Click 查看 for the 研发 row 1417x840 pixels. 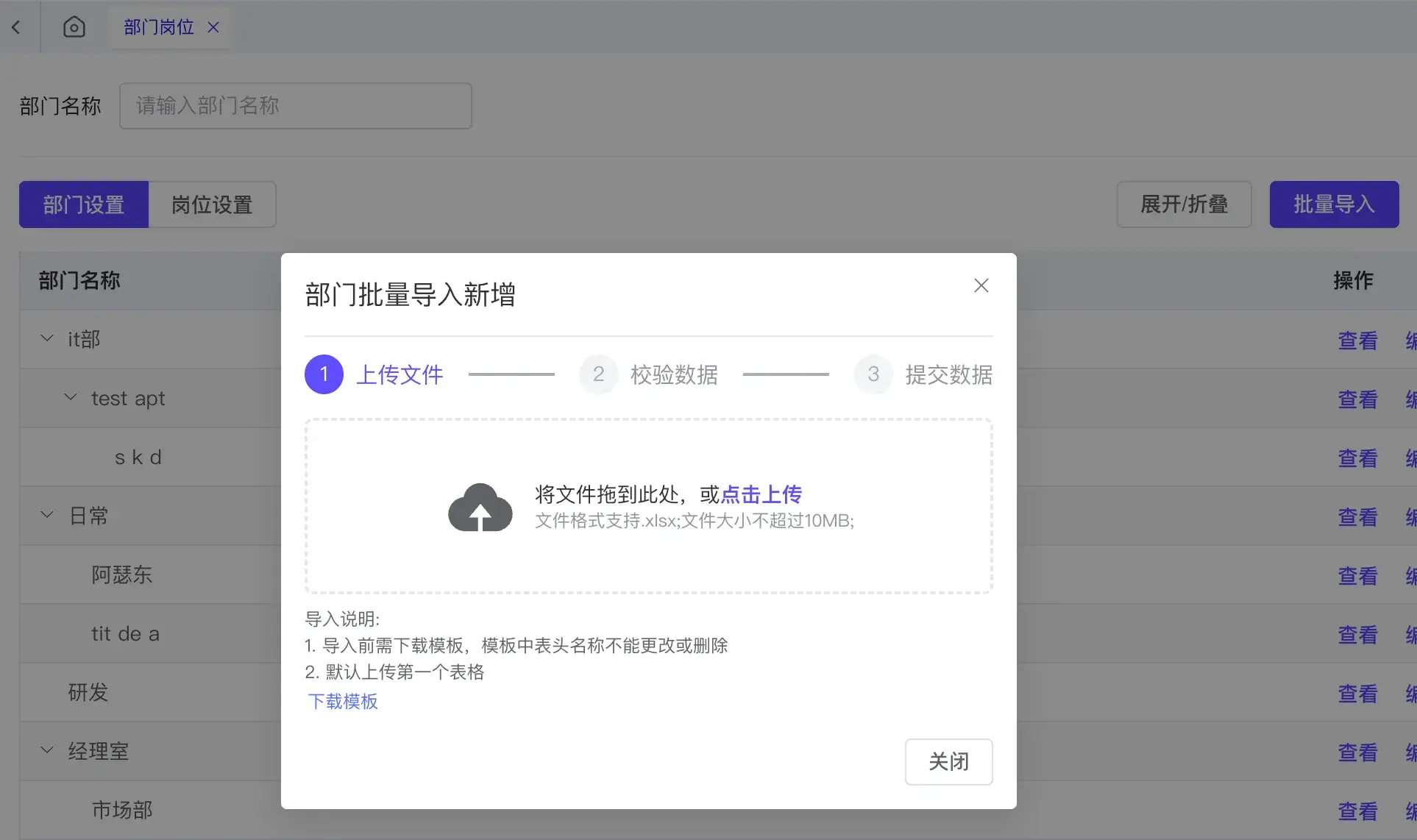[x=1357, y=694]
